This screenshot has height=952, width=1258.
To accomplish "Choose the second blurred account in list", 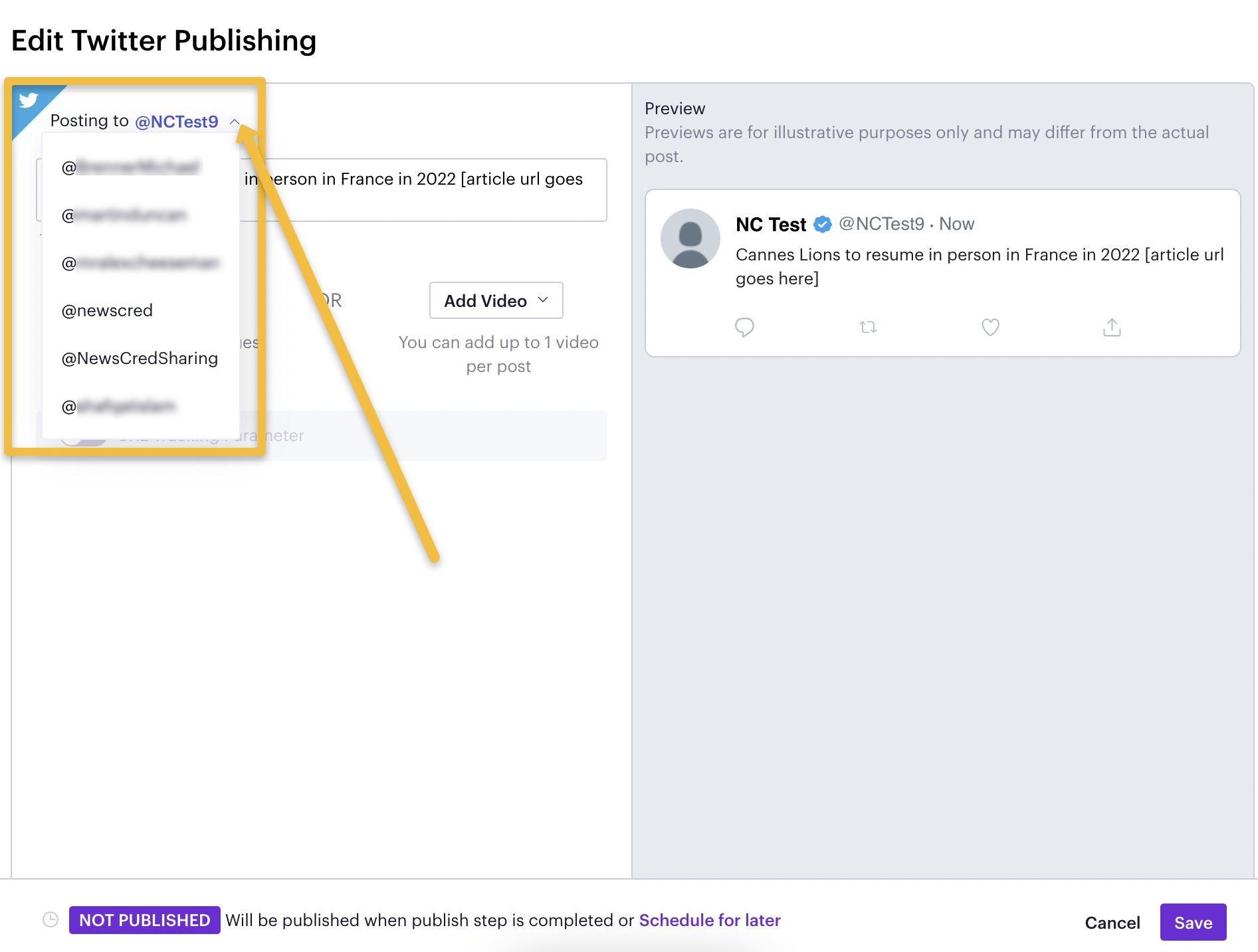I will click(x=124, y=215).
